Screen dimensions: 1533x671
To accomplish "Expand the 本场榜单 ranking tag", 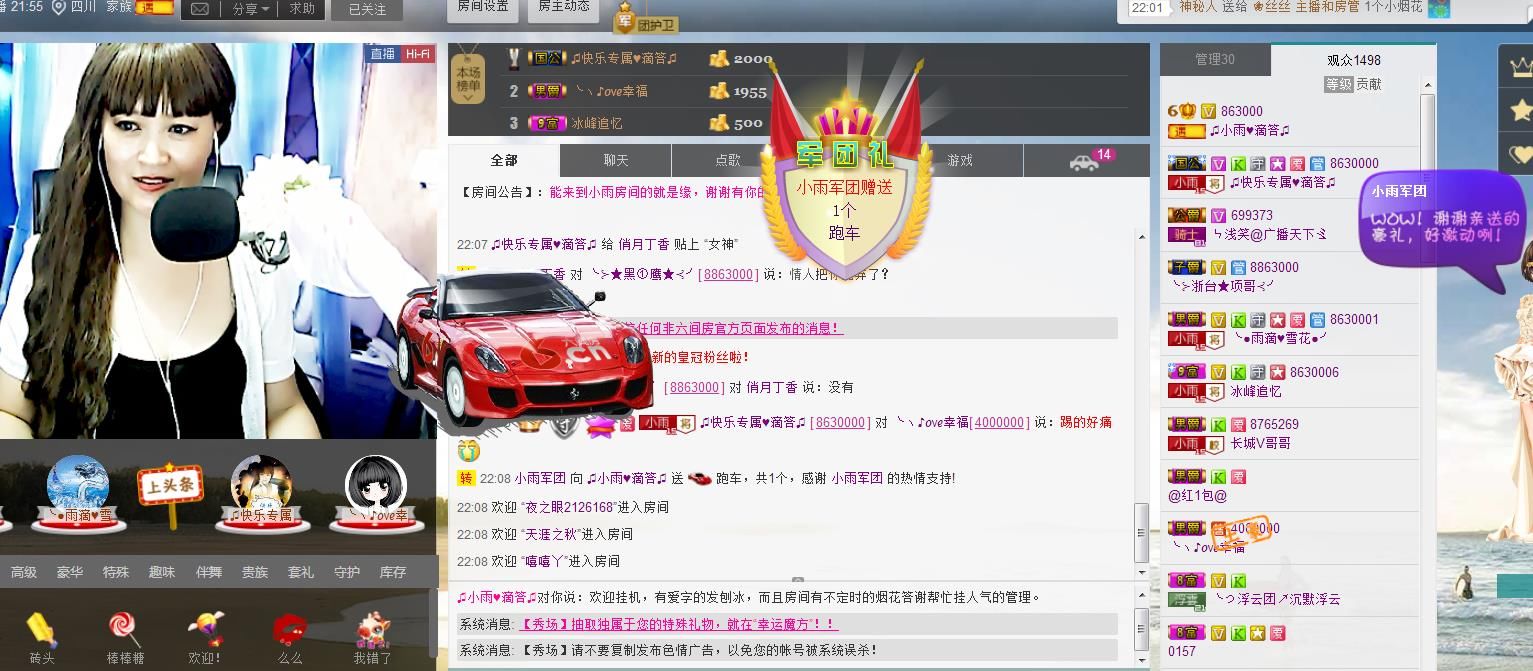I will tap(468, 78).
